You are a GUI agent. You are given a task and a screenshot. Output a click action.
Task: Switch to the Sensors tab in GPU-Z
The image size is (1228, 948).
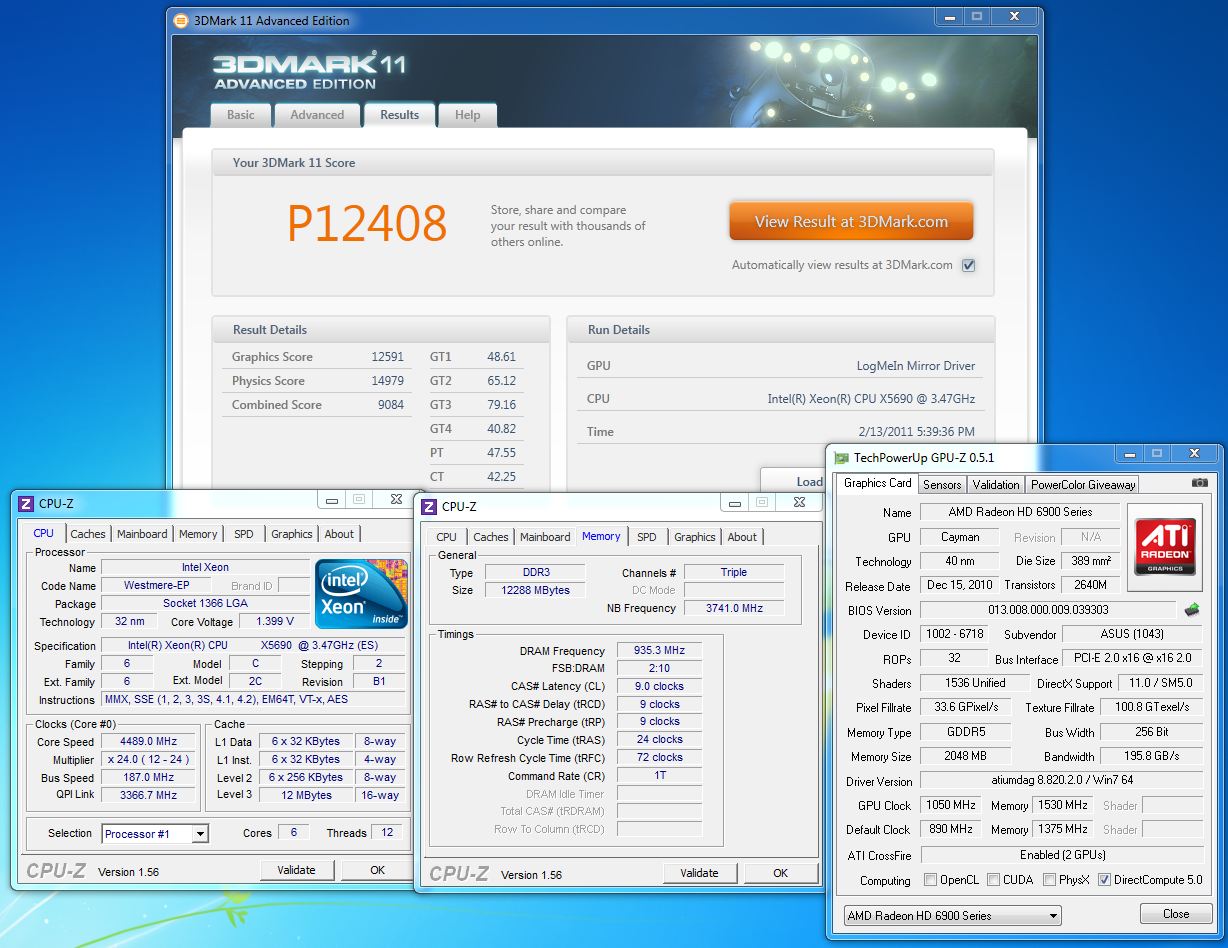[x=942, y=484]
